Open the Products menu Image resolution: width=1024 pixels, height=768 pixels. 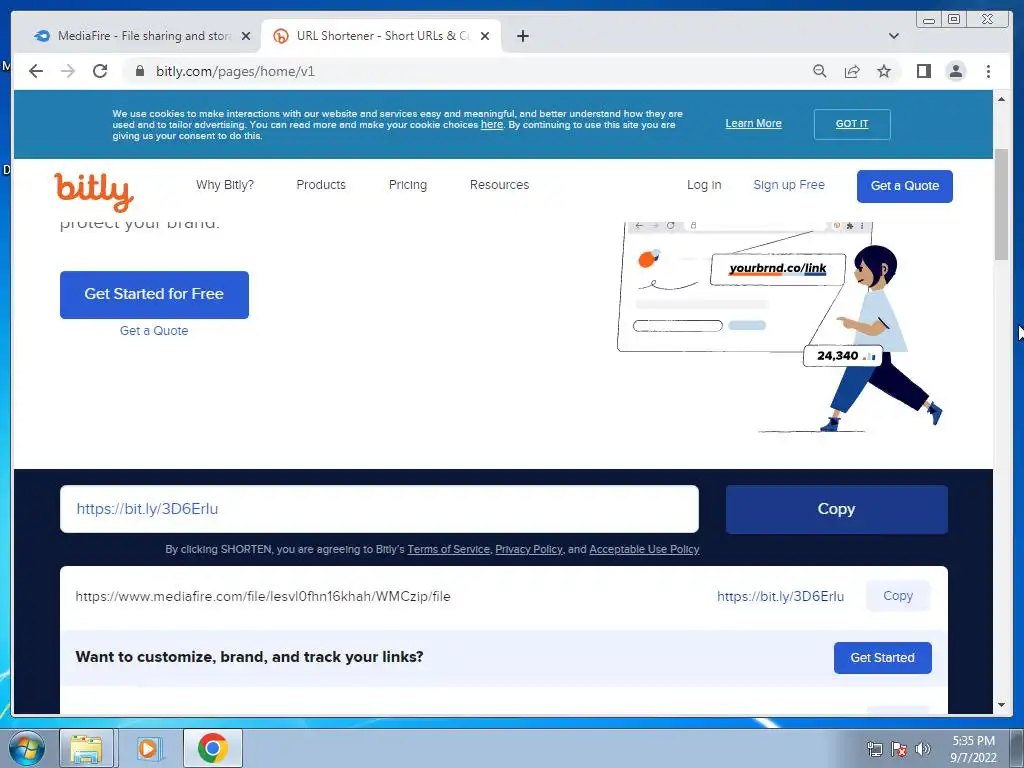(321, 185)
